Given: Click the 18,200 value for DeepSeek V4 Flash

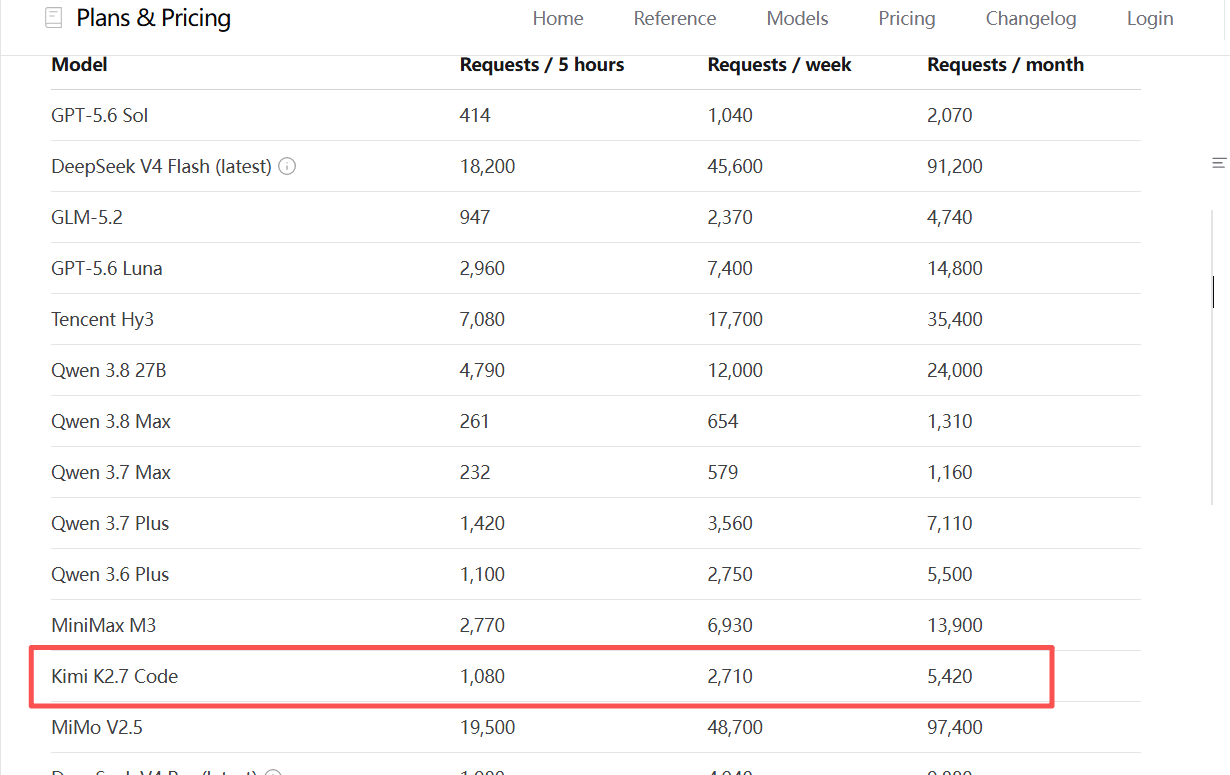Looking at the screenshot, I should click(487, 166).
